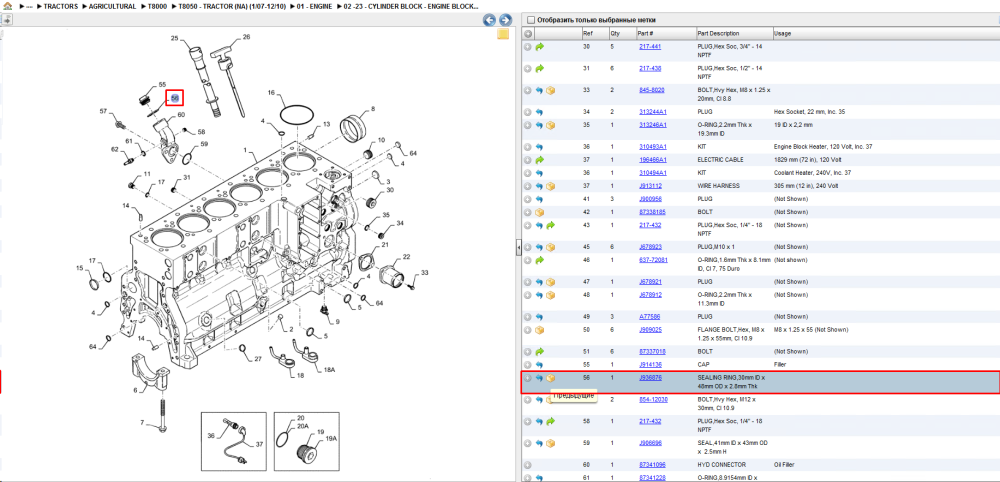Open T8000 breadcrumb item

pos(157,6)
